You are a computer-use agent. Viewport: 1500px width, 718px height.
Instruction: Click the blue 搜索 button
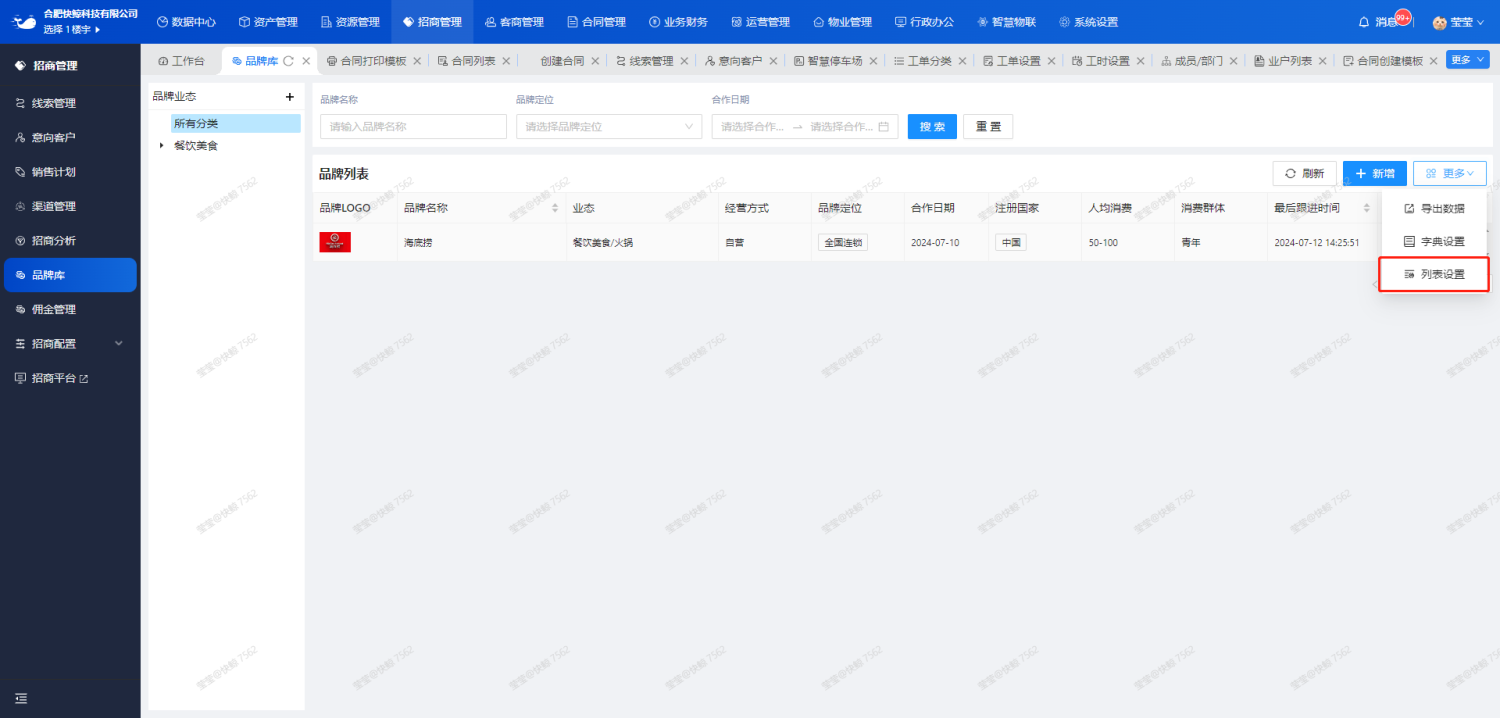click(932, 127)
